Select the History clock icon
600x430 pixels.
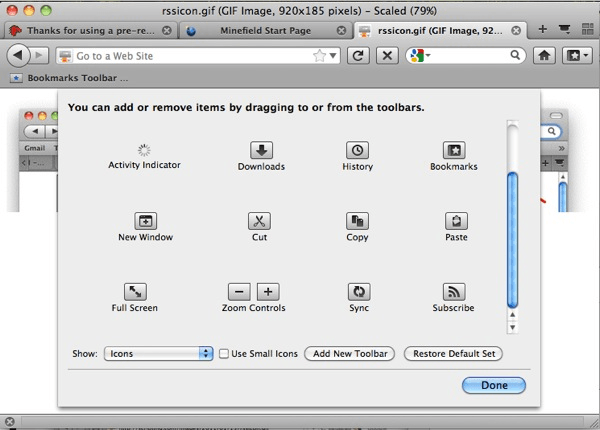tap(357, 151)
